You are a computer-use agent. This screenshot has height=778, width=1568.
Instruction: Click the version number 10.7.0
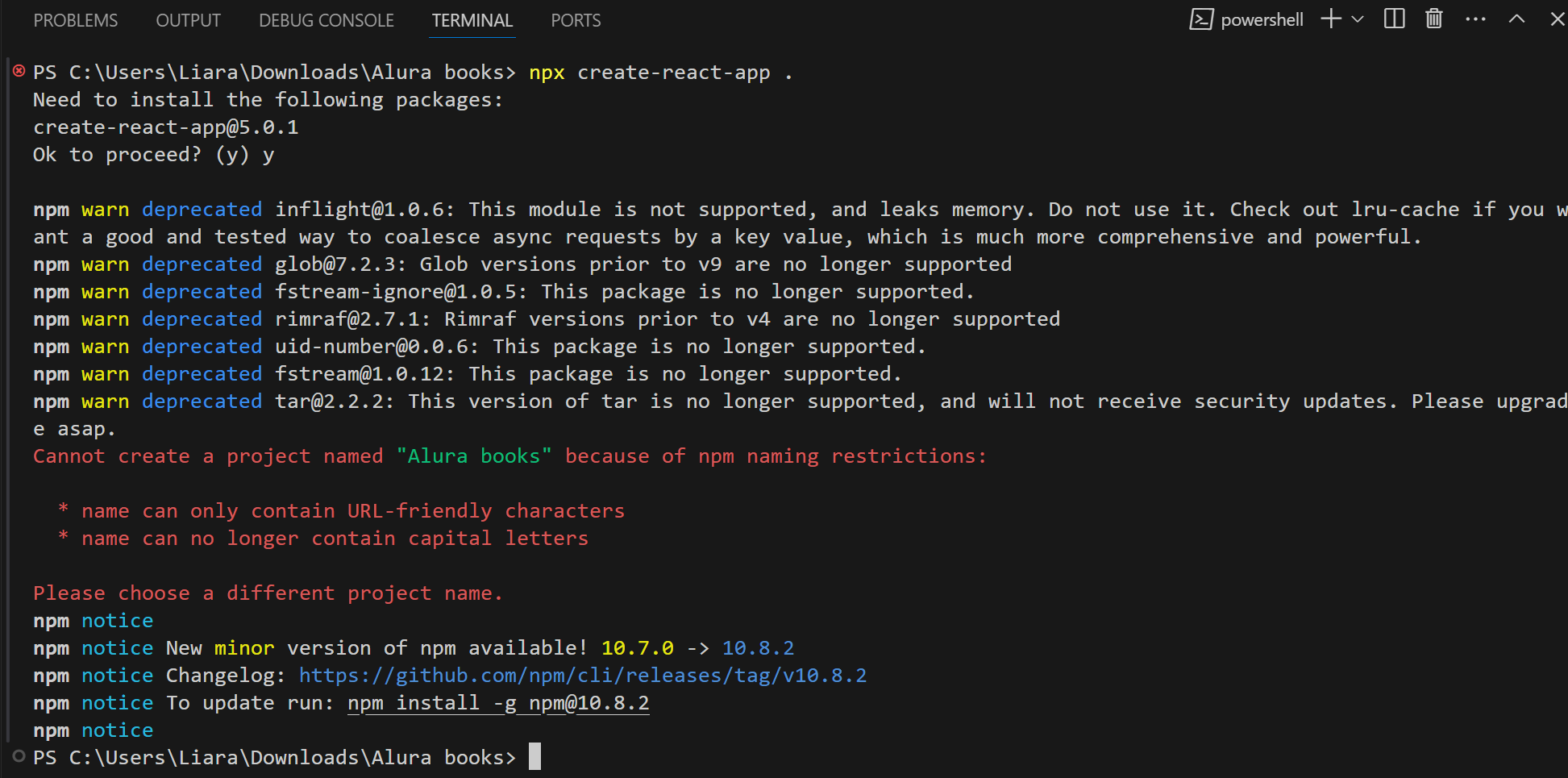click(x=638, y=648)
